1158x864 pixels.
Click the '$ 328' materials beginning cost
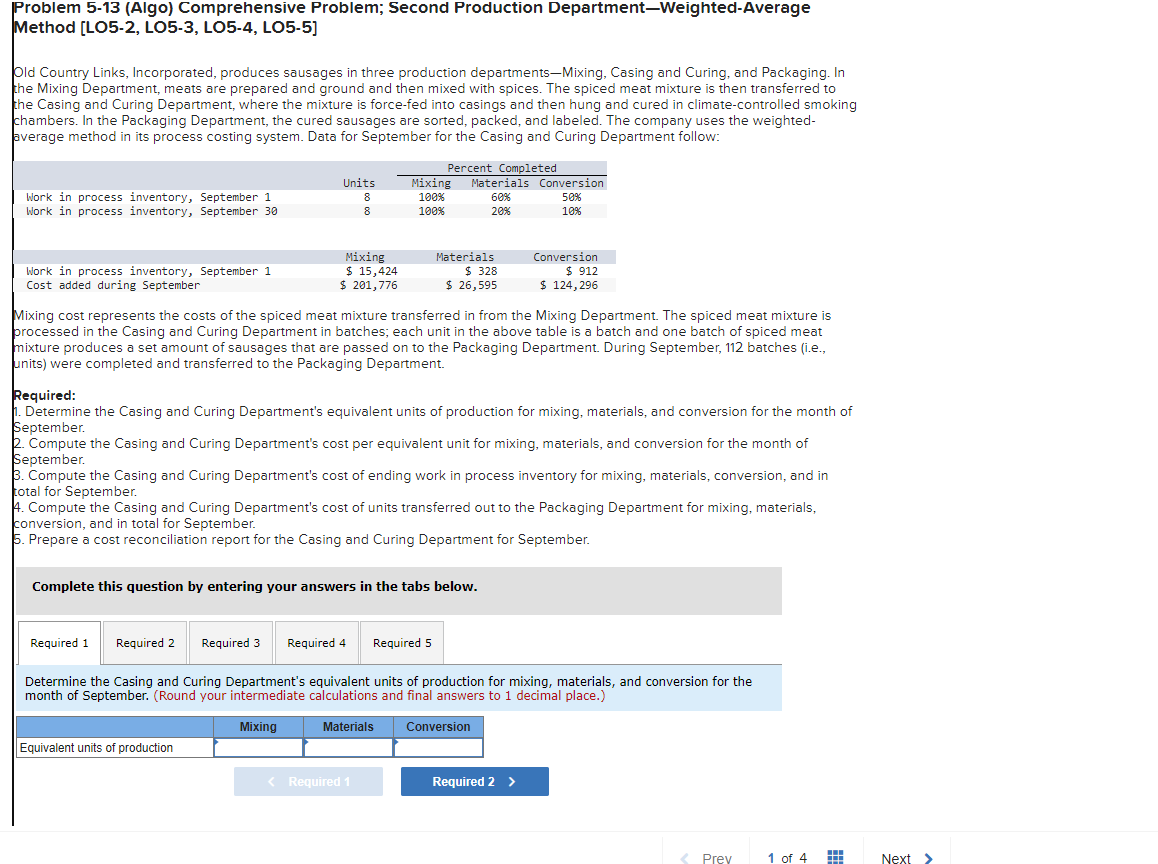click(x=481, y=271)
